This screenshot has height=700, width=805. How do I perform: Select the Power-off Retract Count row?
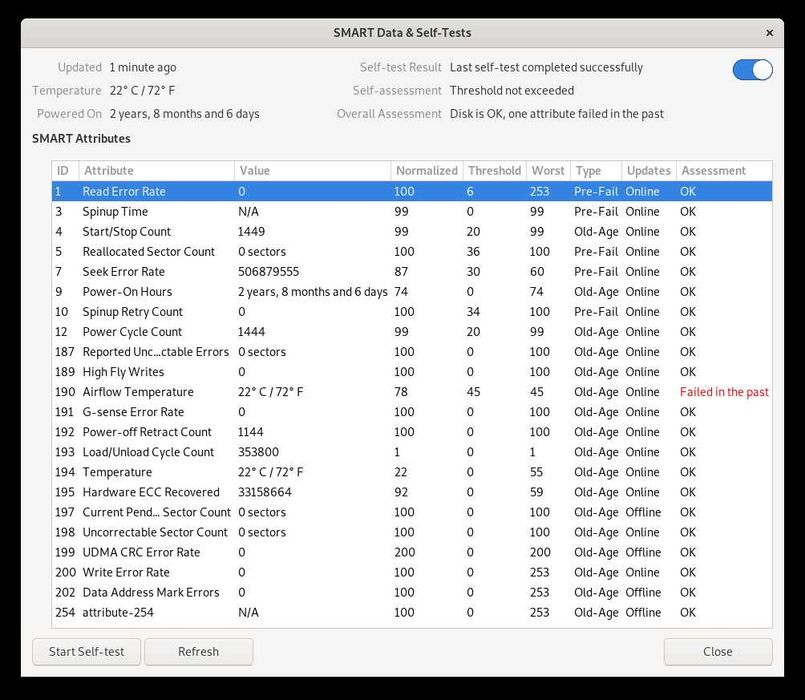pos(412,432)
